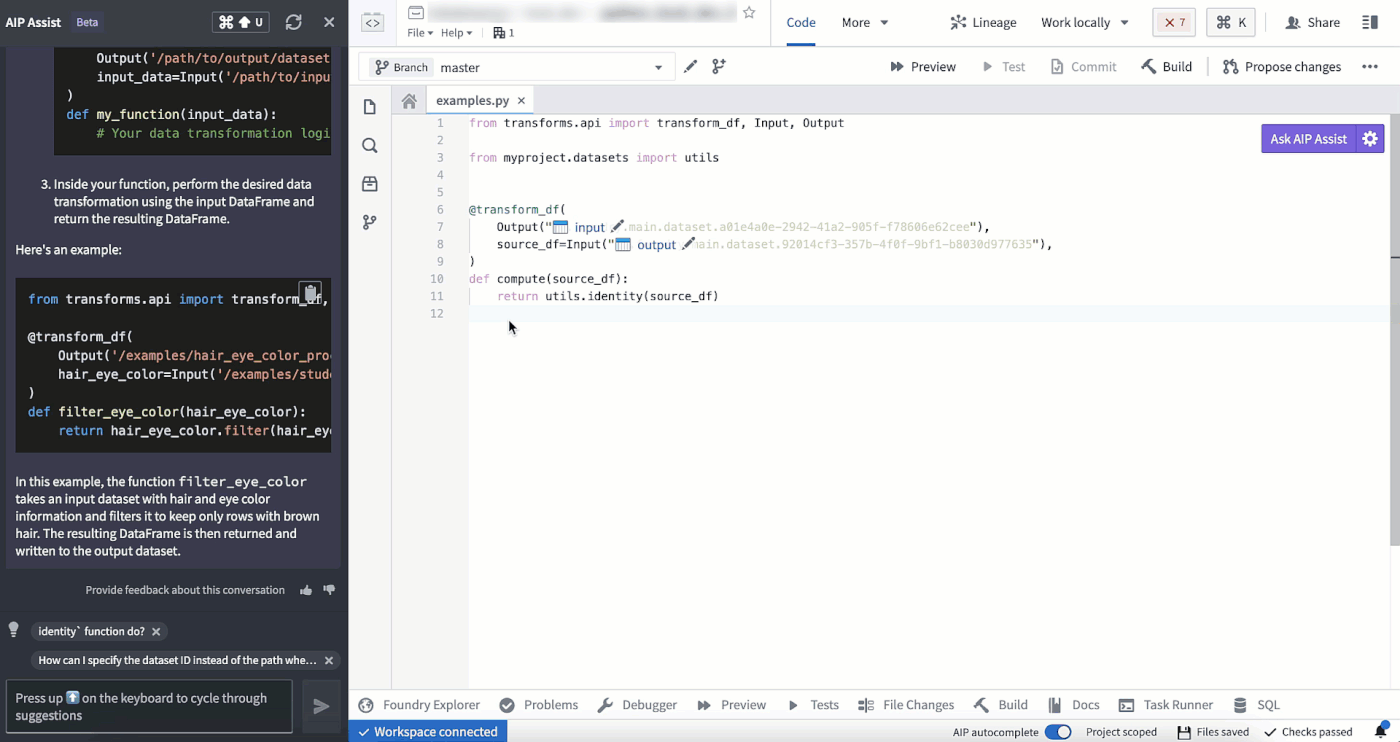This screenshot has height=742, width=1400.
Task: Dismiss the dataset ID suggestion chip
Action: coord(328,660)
